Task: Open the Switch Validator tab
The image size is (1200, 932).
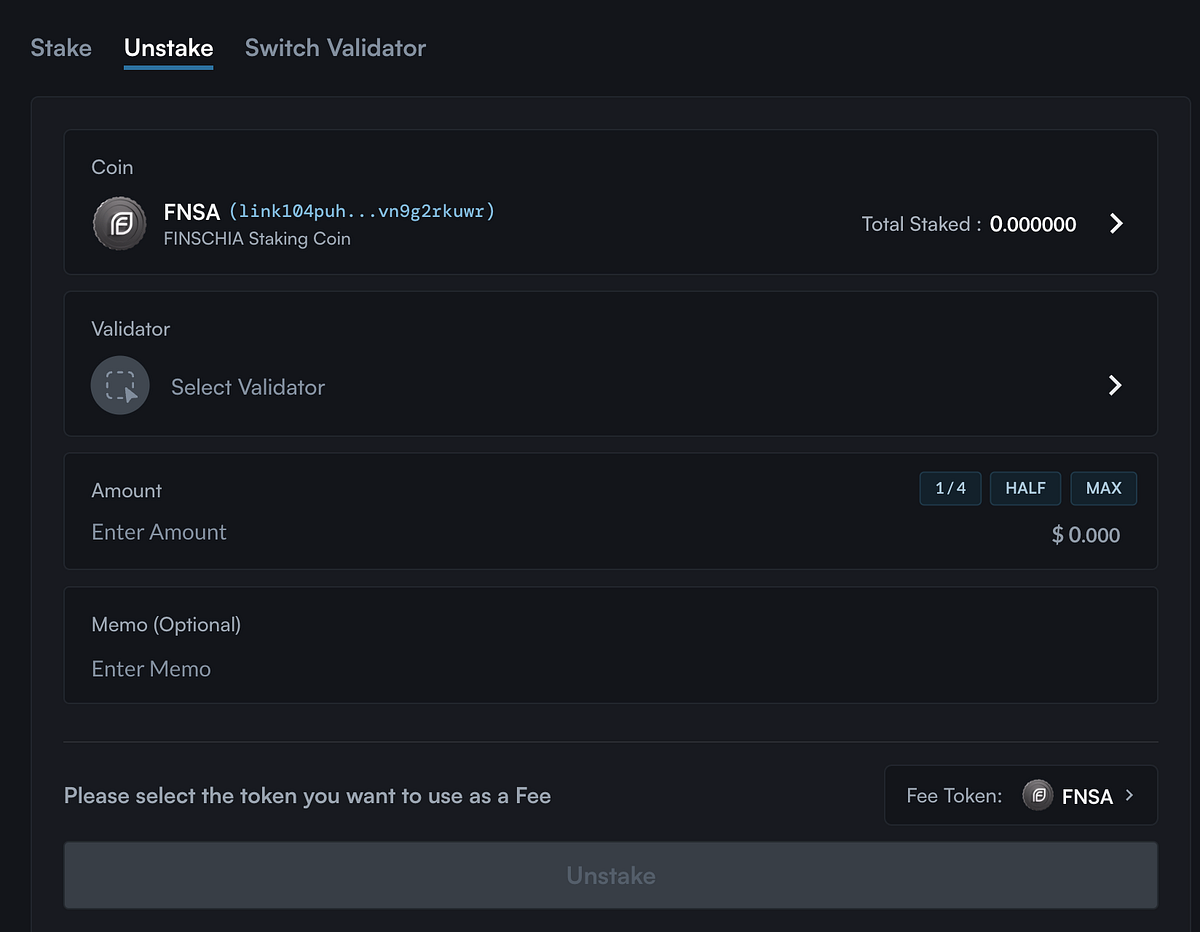Action: coord(335,48)
